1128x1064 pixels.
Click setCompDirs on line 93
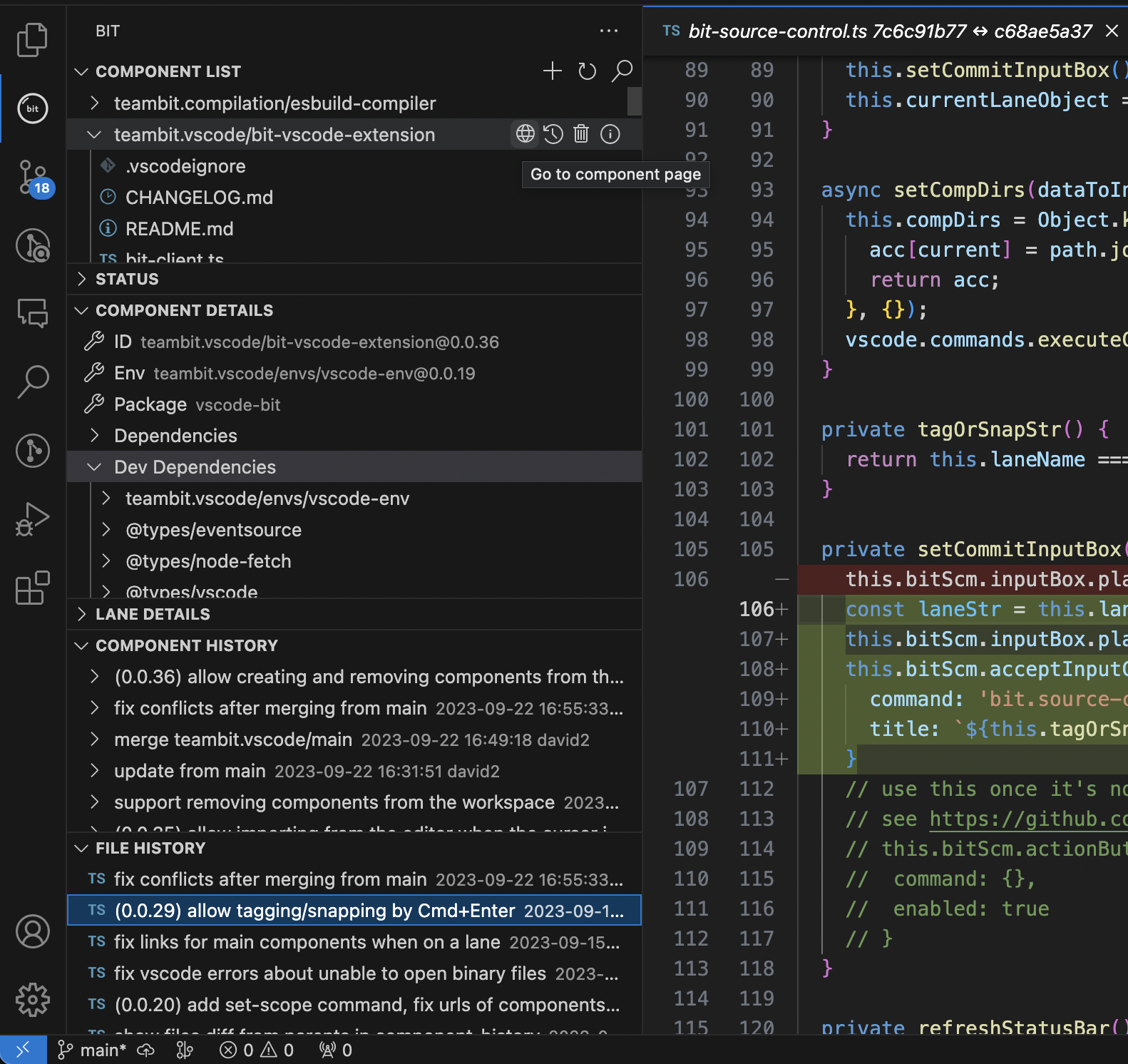[x=959, y=190]
